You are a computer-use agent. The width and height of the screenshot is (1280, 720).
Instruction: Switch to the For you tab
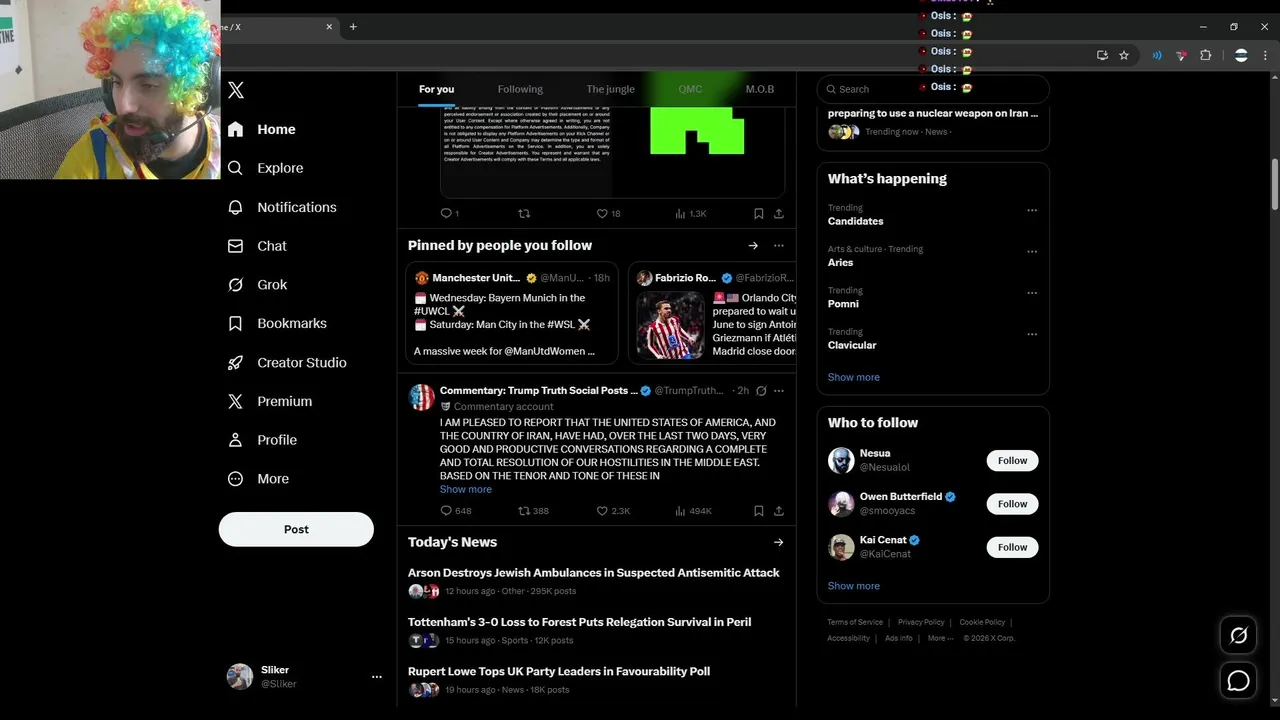(x=436, y=89)
